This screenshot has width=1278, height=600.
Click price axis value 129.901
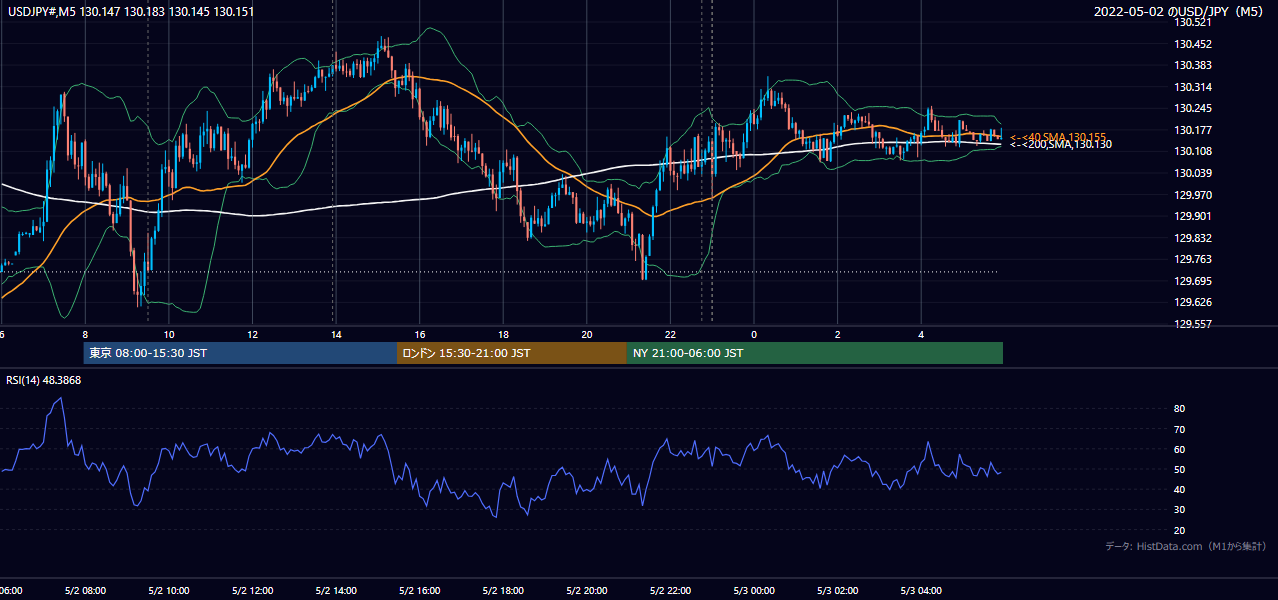1195,216
